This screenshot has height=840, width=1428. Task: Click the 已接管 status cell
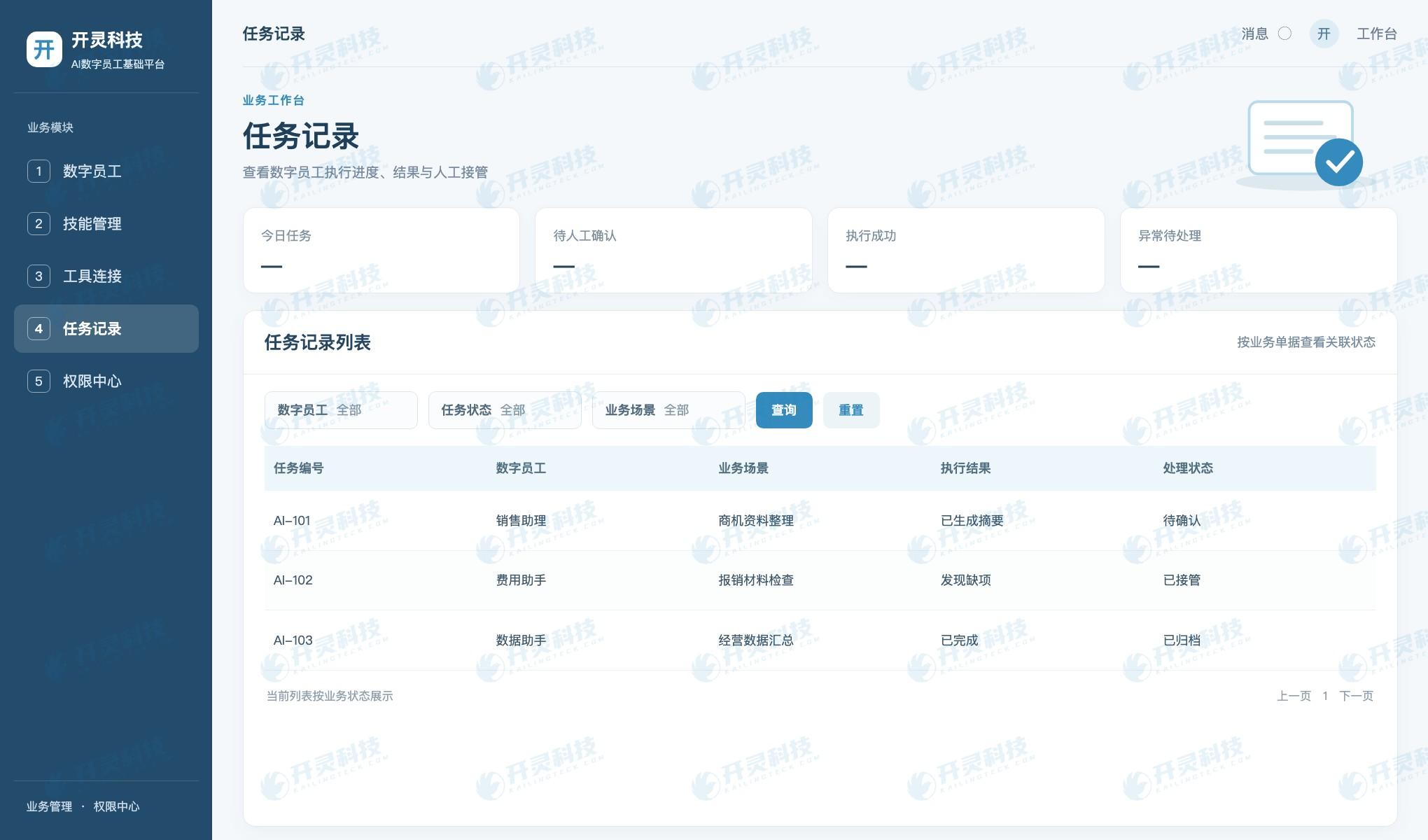(x=1182, y=580)
